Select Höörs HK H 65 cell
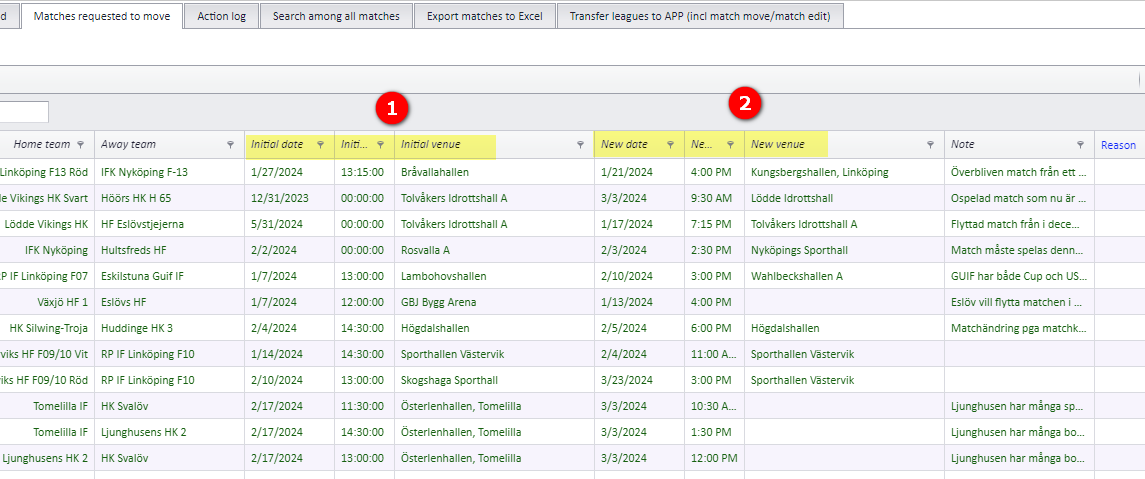Image resolution: width=1145 pixels, height=479 pixels. (169, 198)
